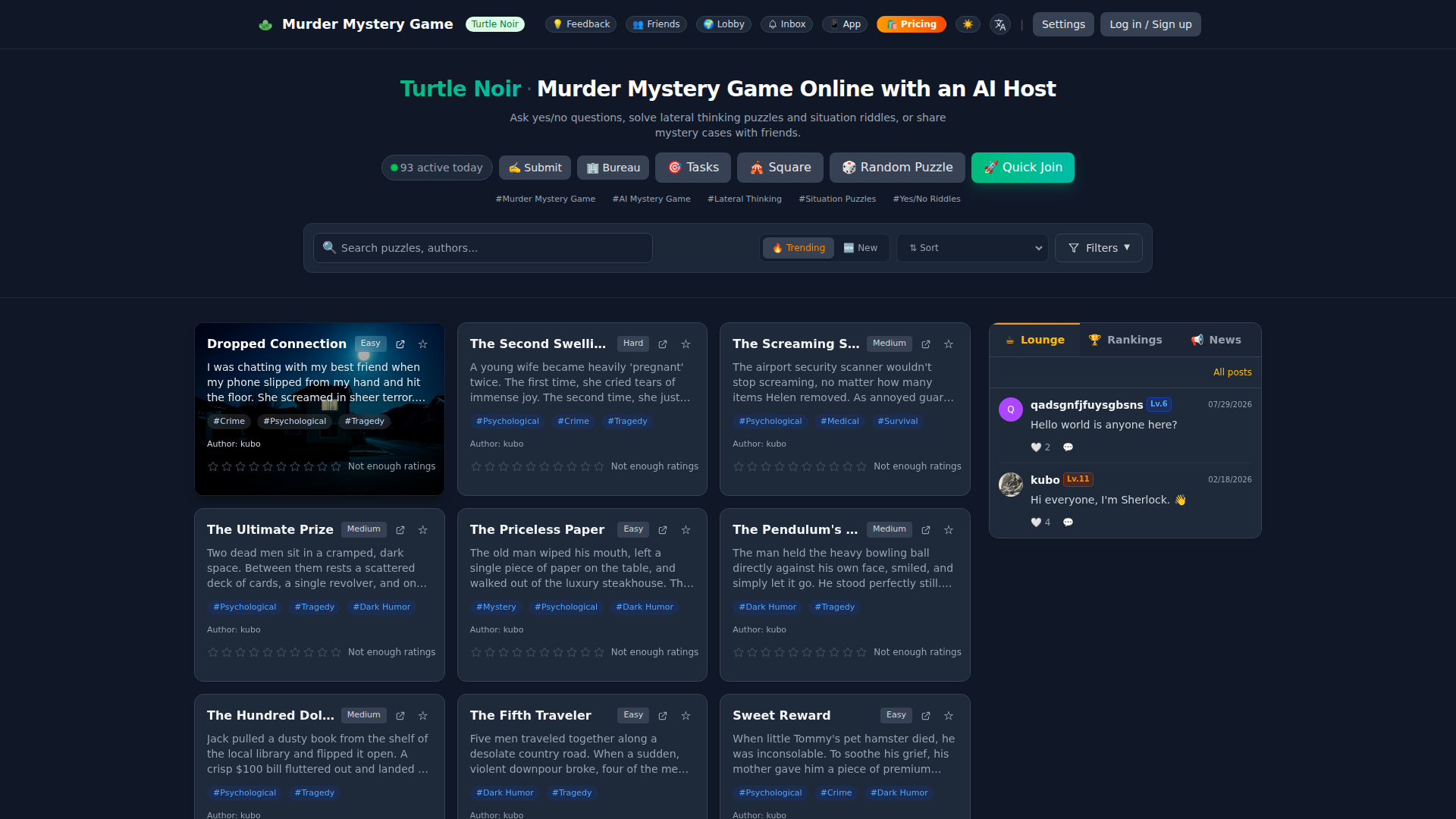This screenshot has width=1456, height=819.
Task: Focus the Search puzzles, authors field
Action: (483, 248)
